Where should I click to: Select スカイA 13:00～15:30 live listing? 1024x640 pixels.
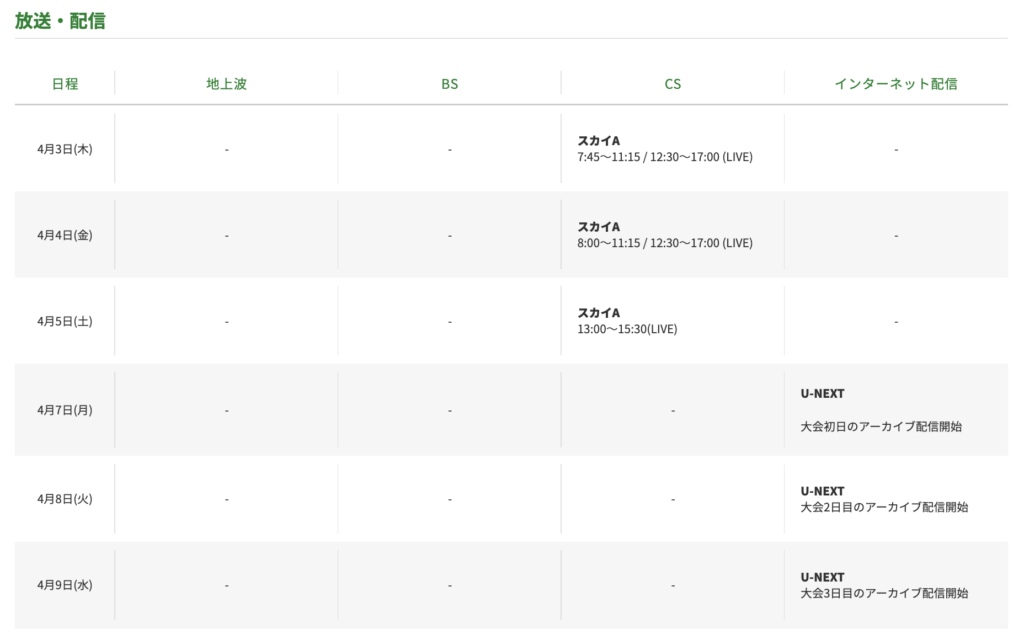(x=627, y=329)
